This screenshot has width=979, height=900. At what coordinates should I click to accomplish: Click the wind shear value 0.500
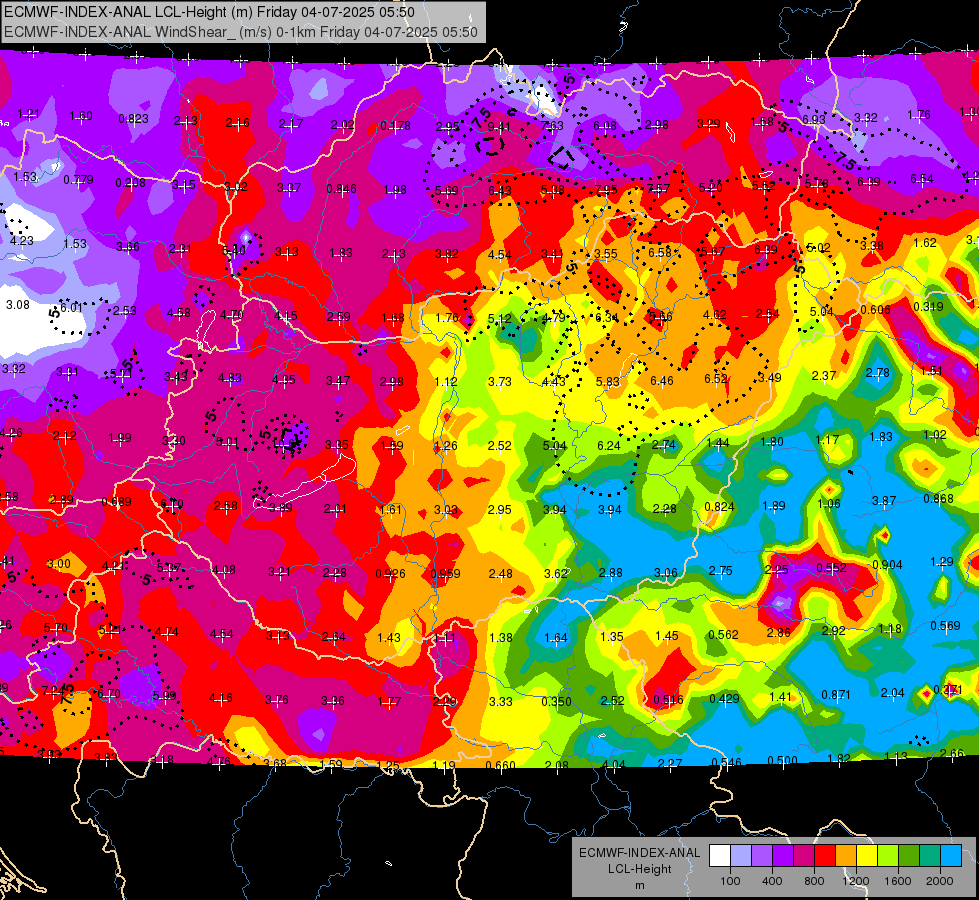pos(782,760)
